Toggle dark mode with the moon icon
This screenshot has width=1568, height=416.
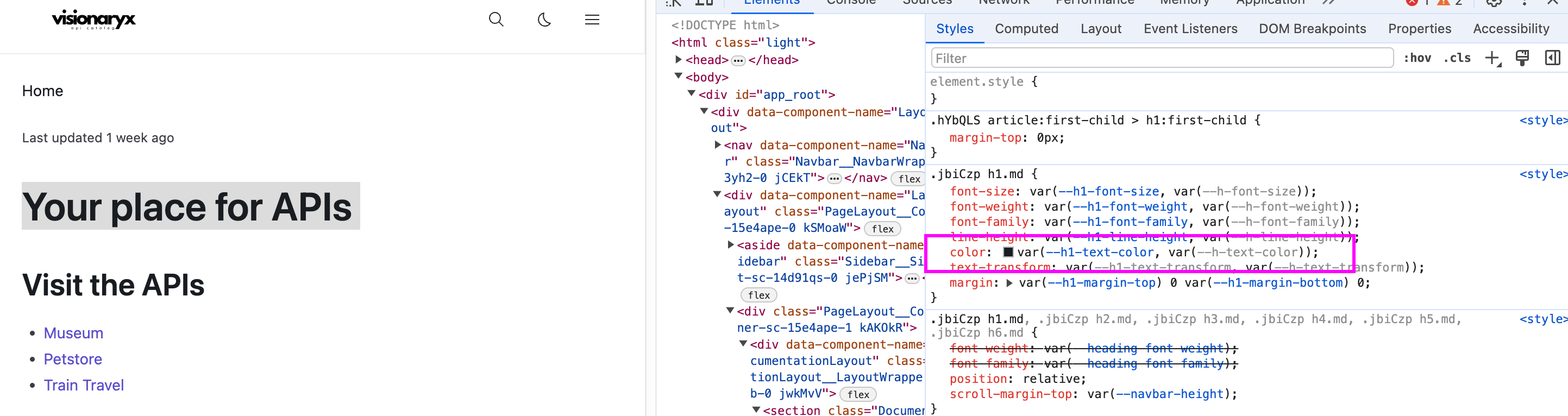coord(544,20)
